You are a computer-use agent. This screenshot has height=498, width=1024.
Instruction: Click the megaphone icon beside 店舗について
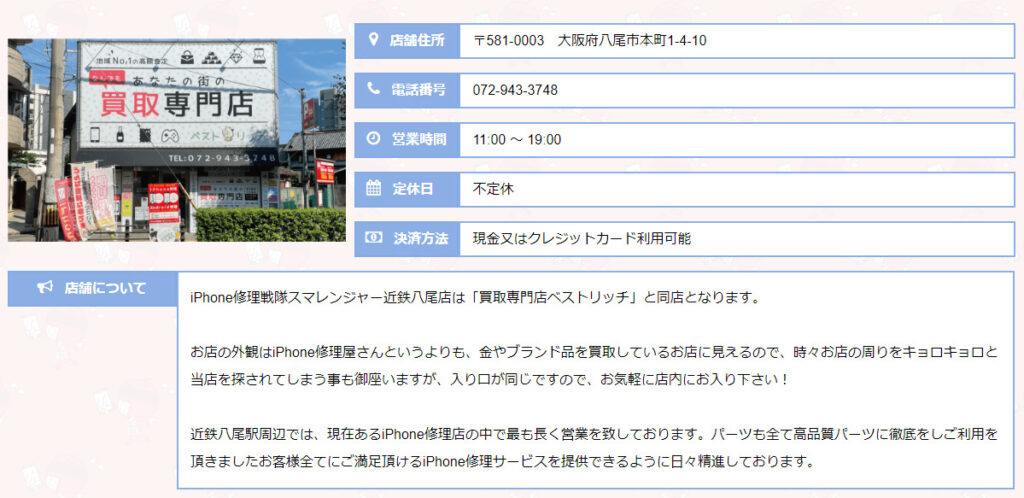point(45,288)
